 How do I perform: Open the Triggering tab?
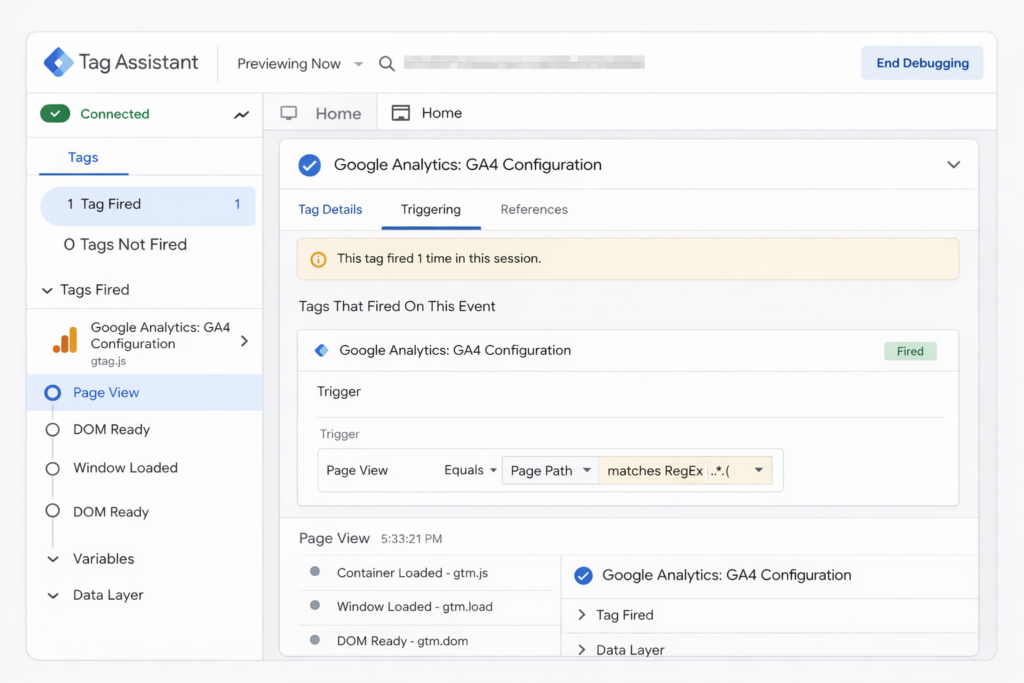(x=430, y=210)
